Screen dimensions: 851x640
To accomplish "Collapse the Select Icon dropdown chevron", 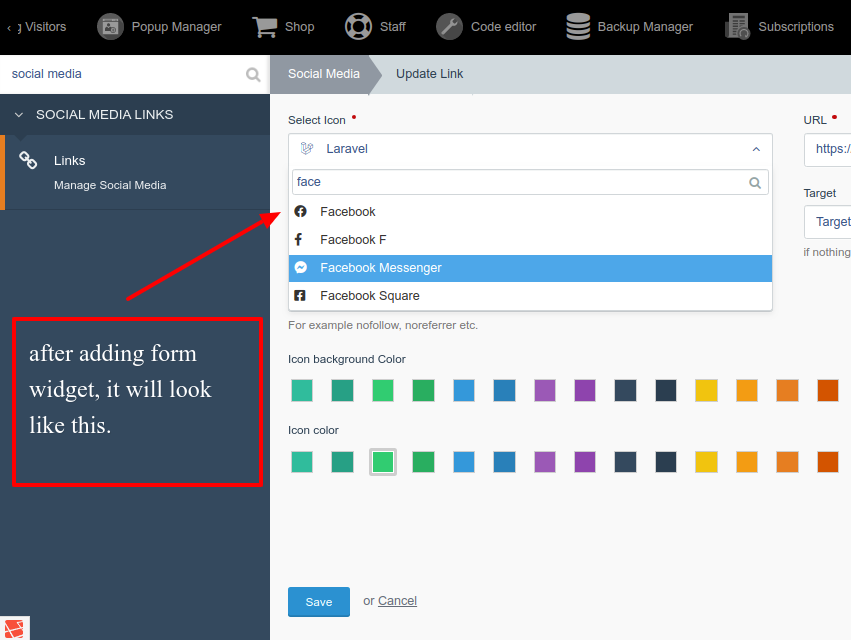I will (756, 149).
